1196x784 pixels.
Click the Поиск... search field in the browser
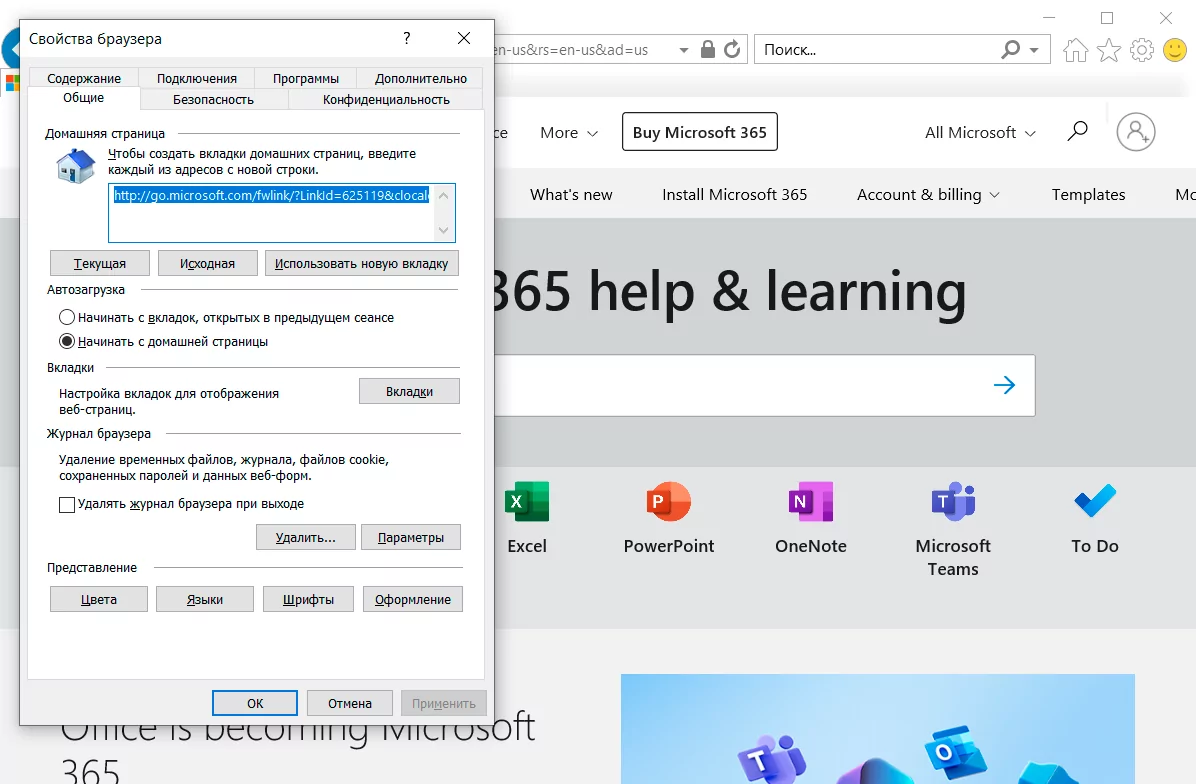point(877,50)
